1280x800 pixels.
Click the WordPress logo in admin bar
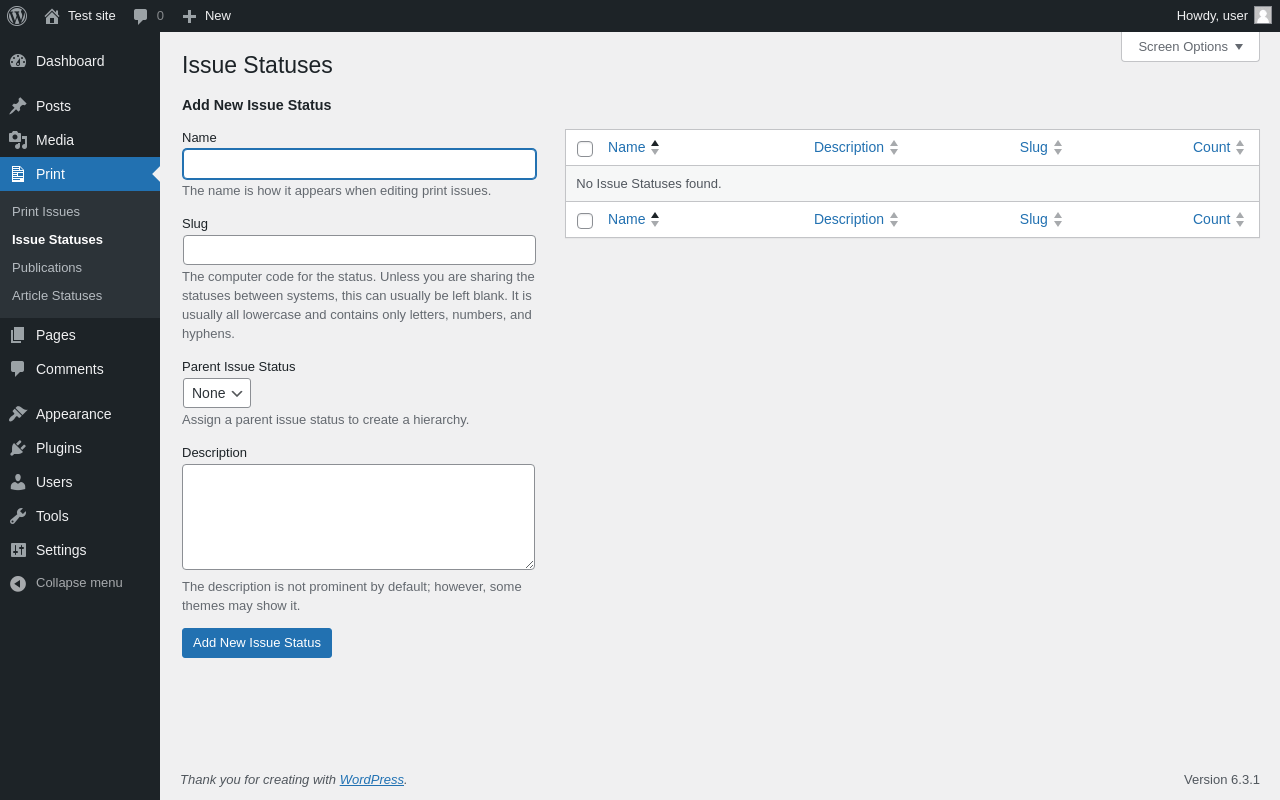[17, 16]
